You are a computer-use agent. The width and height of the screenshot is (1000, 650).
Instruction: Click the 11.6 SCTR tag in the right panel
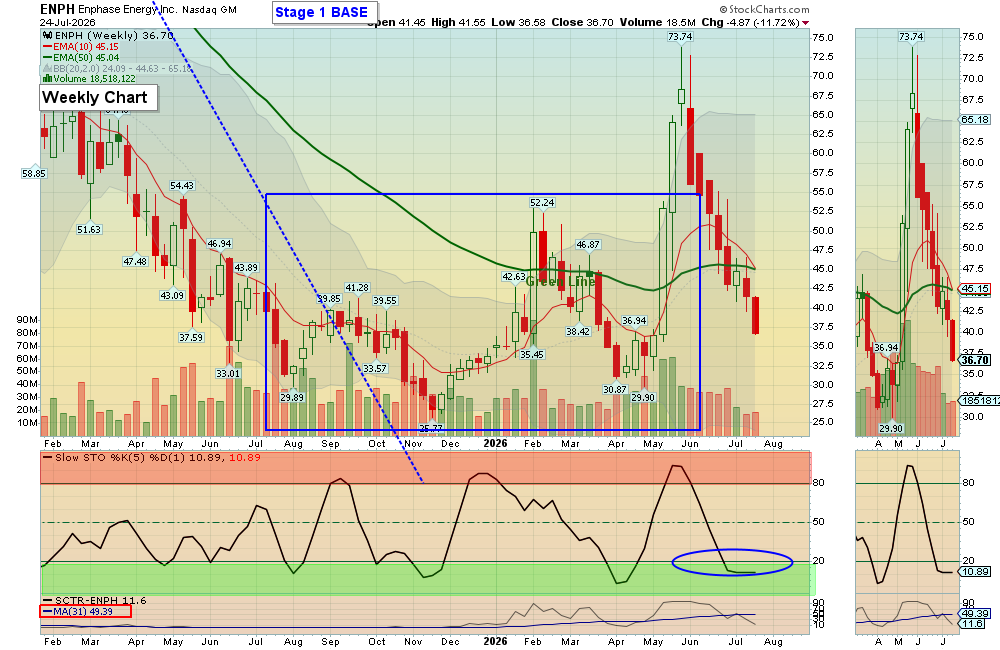pos(973,624)
